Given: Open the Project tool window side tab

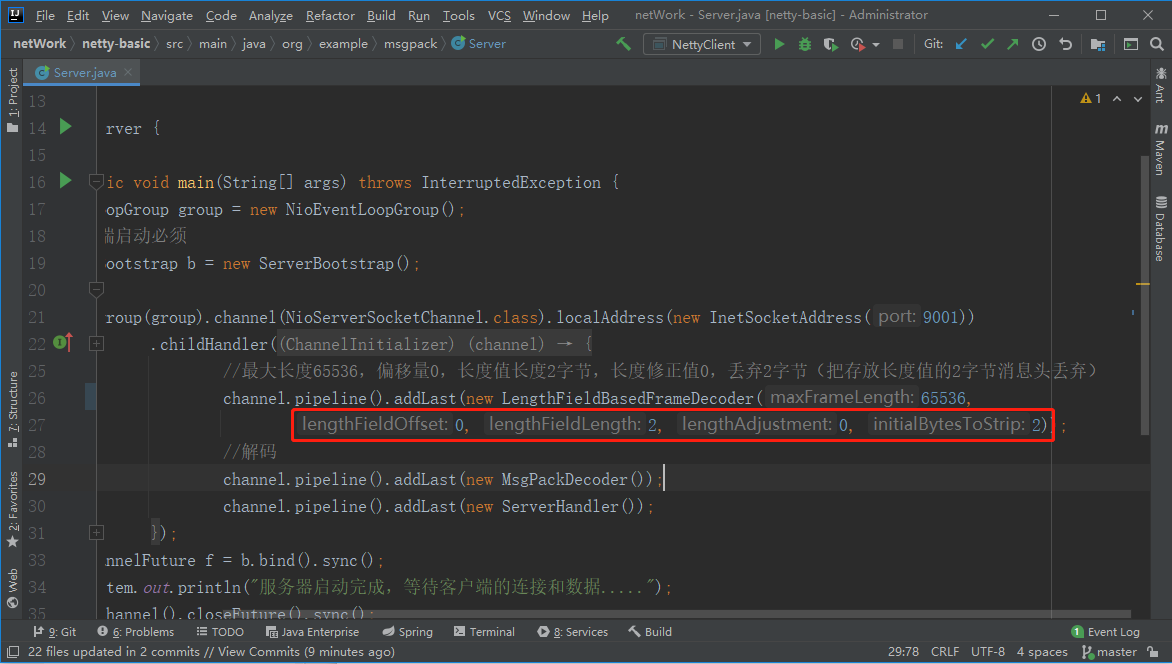Looking at the screenshot, I should [x=13, y=100].
